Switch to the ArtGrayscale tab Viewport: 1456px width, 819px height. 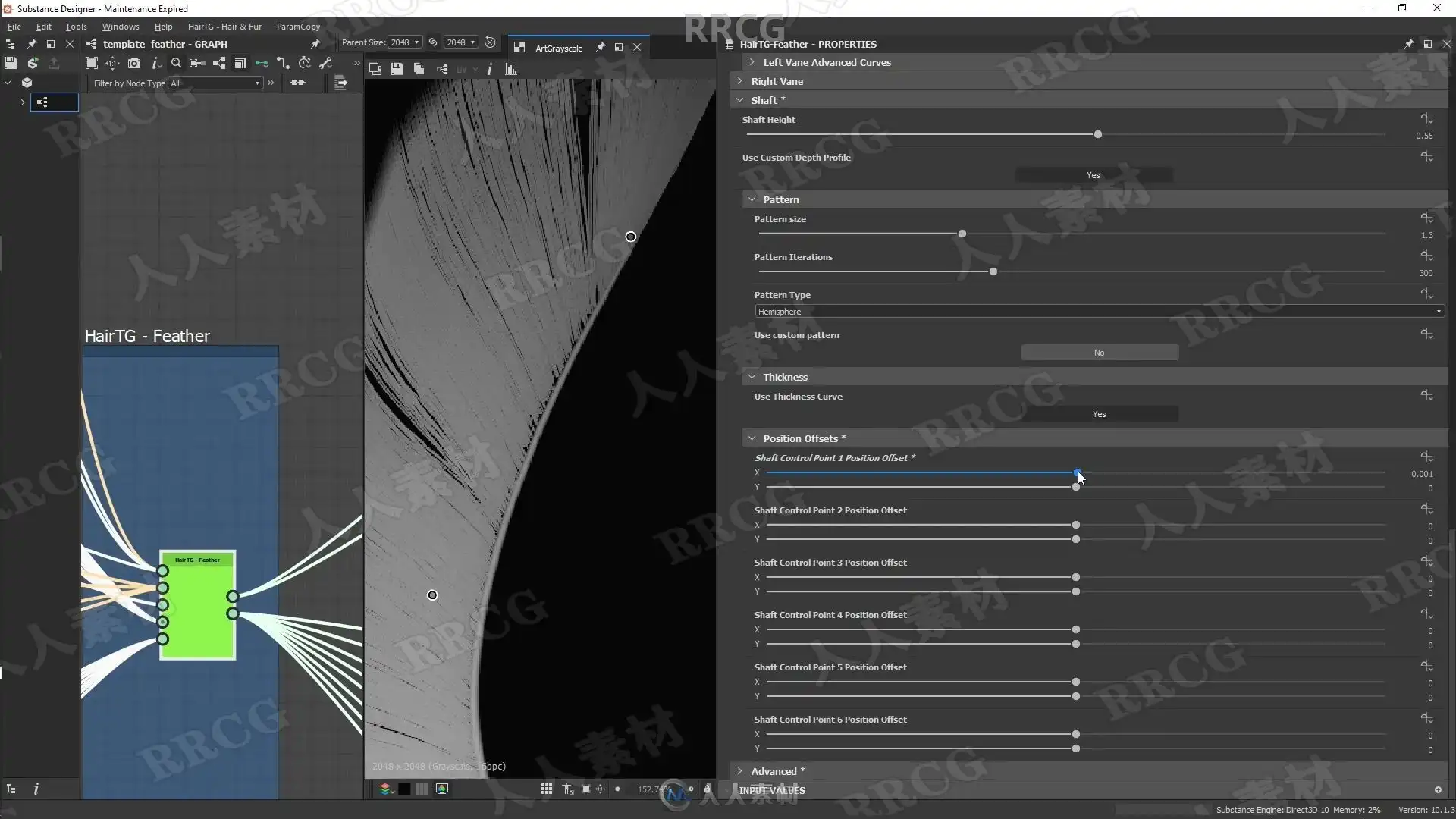coord(559,48)
